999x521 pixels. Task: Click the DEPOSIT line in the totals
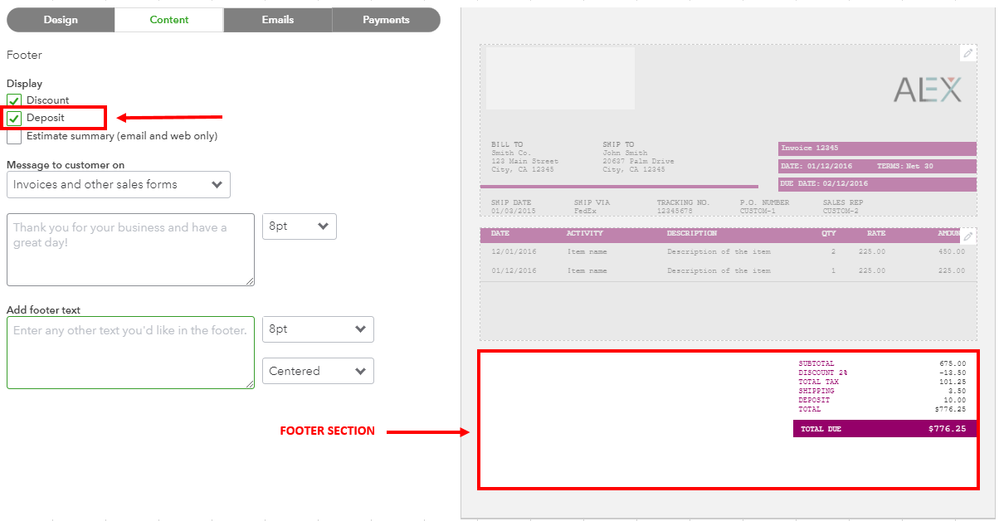[x=882, y=400]
